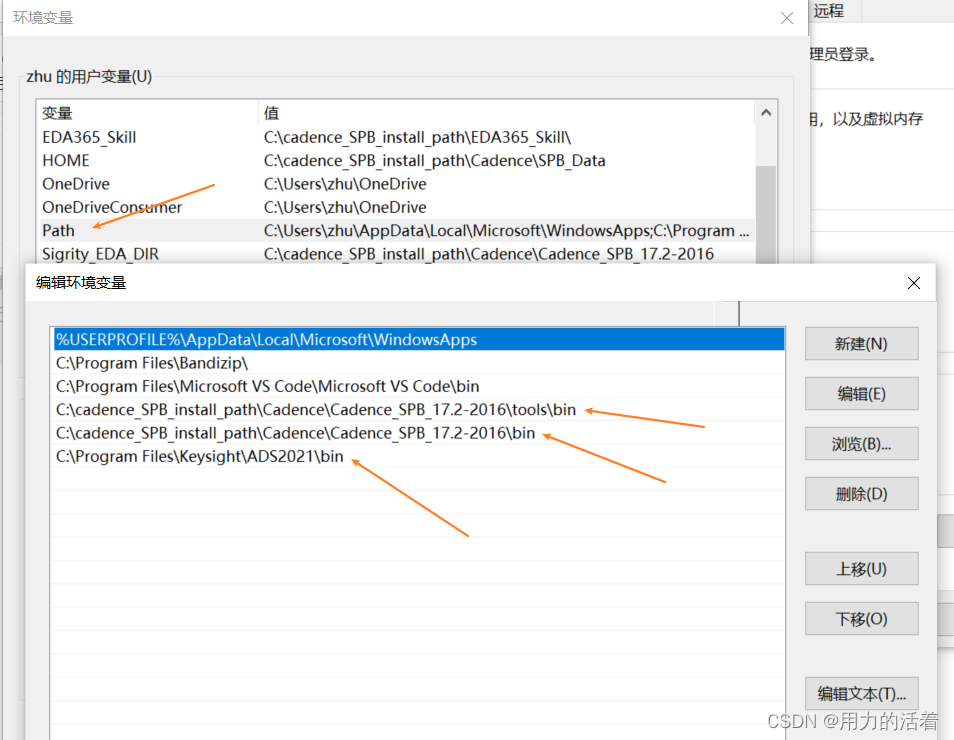Image resolution: width=954 pixels, height=740 pixels.
Task: Select the HOME user variable row
Action: click(x=397, y=161)
